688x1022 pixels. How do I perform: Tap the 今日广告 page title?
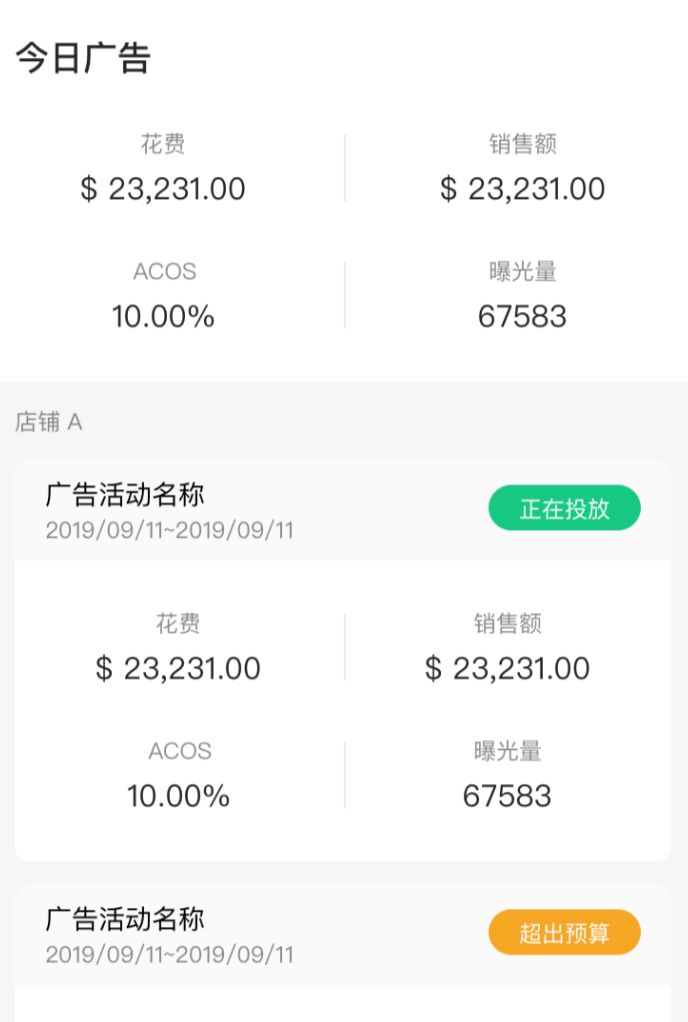coord(83,57)
